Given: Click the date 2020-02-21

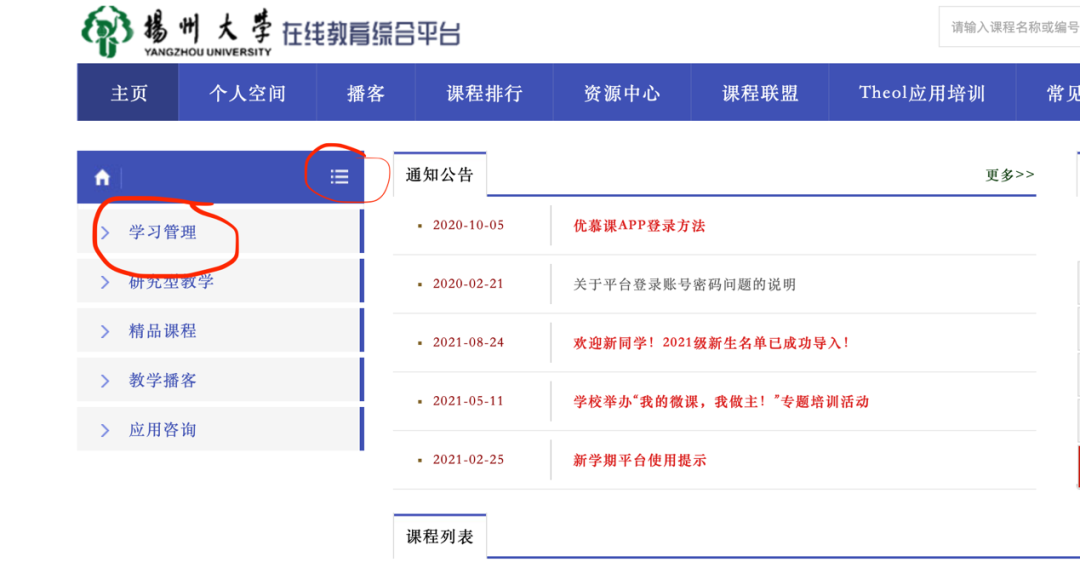Looking at the screenshot, I should [468, 284].
